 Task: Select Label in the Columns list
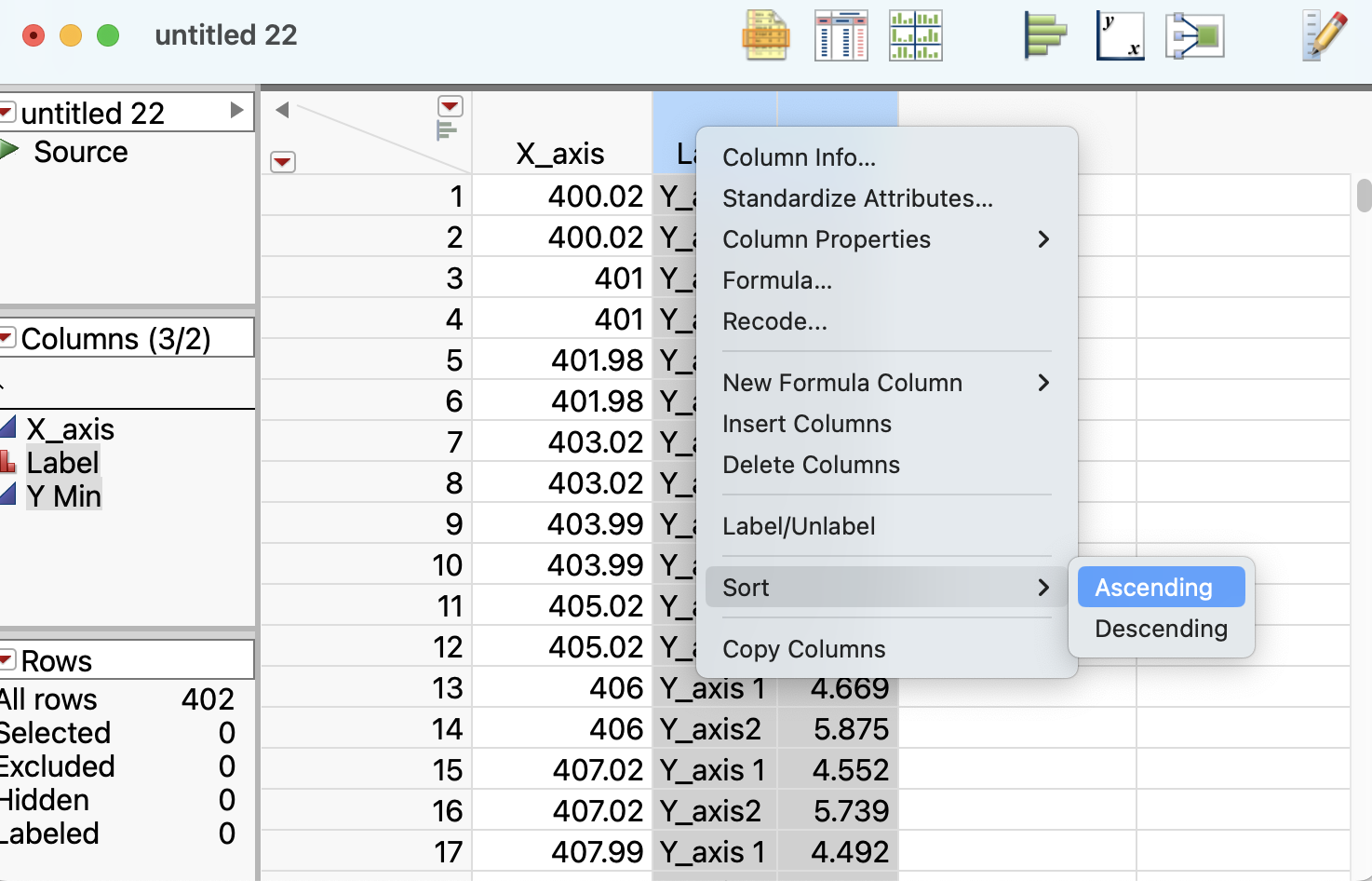pyautogui.click(x=62, y=463)
